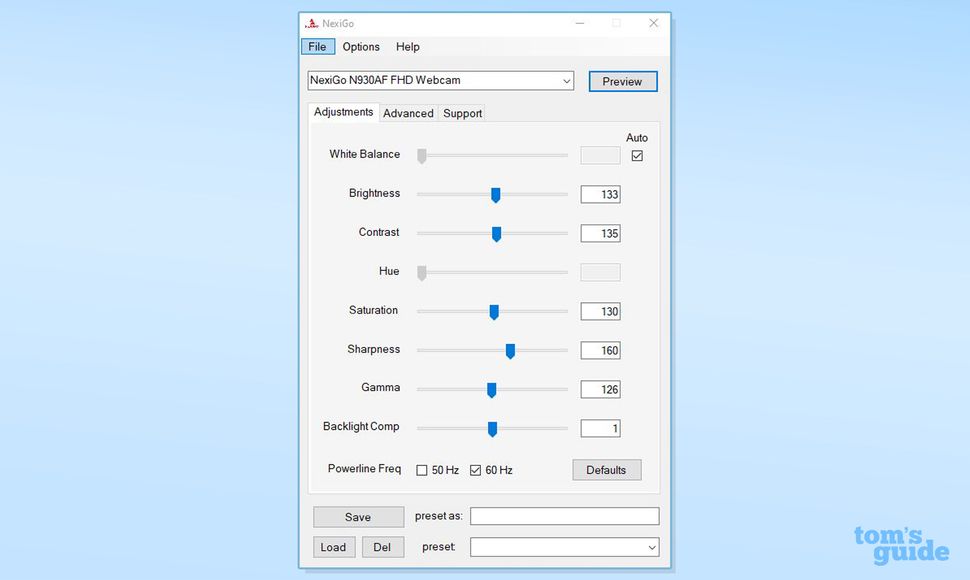Click the Contrast value field showing 135
The height and width of the screenshot is (580, 970).
pyautogui.click(x=600, y=233)
